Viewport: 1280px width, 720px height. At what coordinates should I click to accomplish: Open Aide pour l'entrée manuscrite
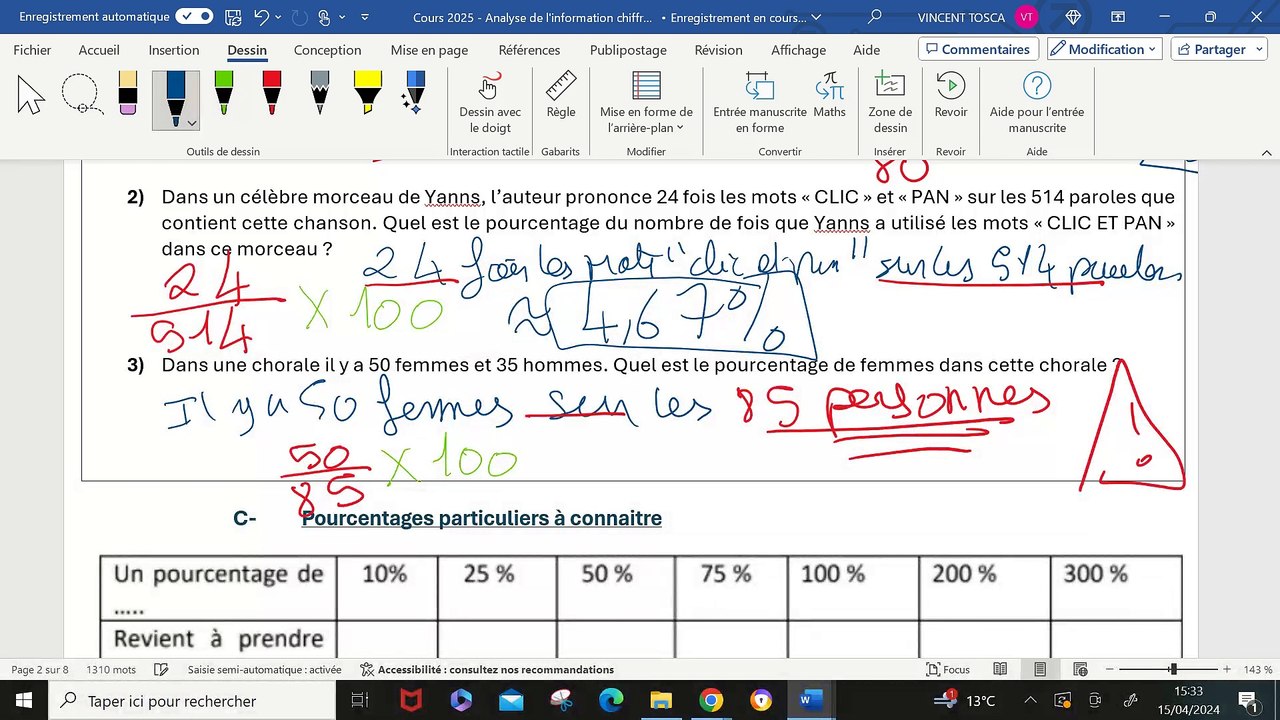point(1037,103)
